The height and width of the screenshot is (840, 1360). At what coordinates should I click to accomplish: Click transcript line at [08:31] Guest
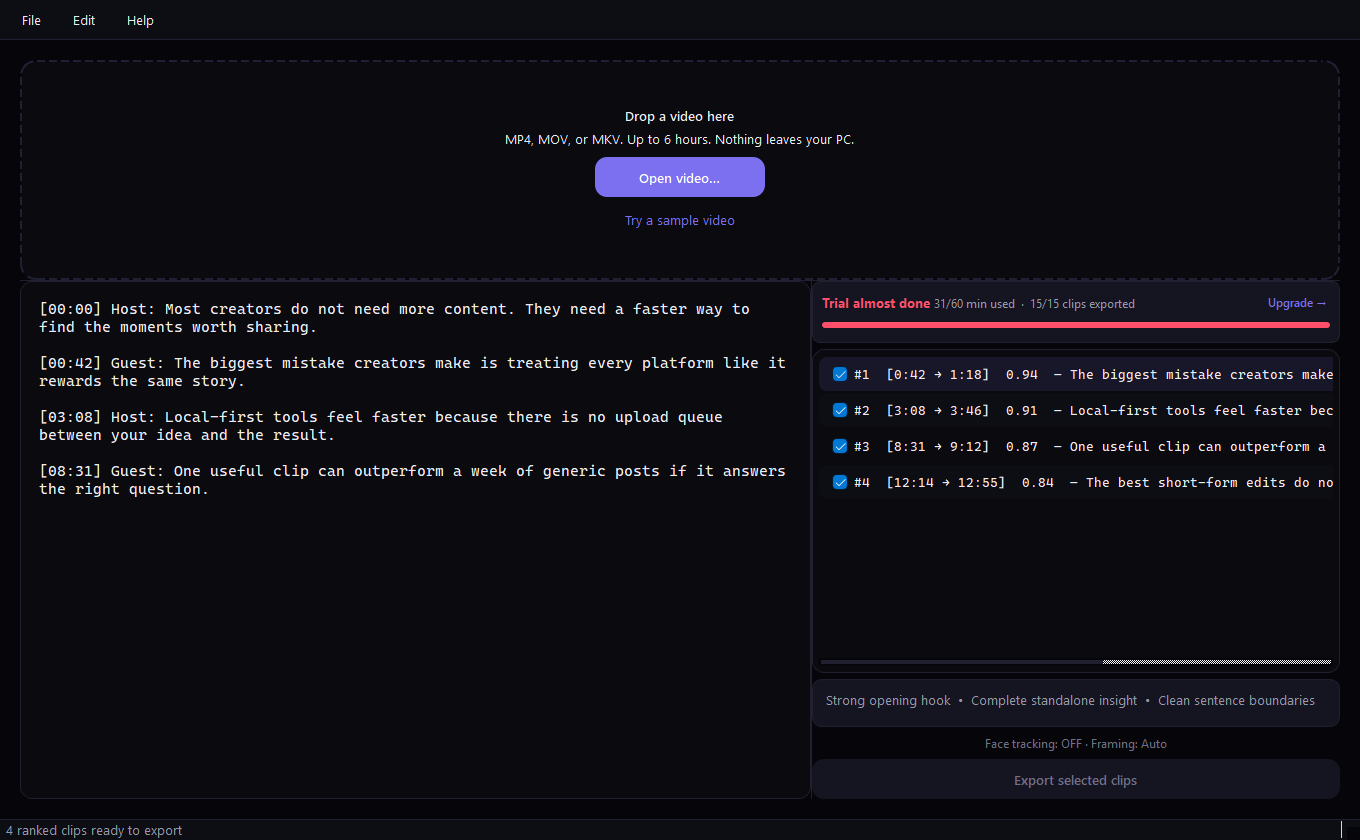(x=412, y=480)
